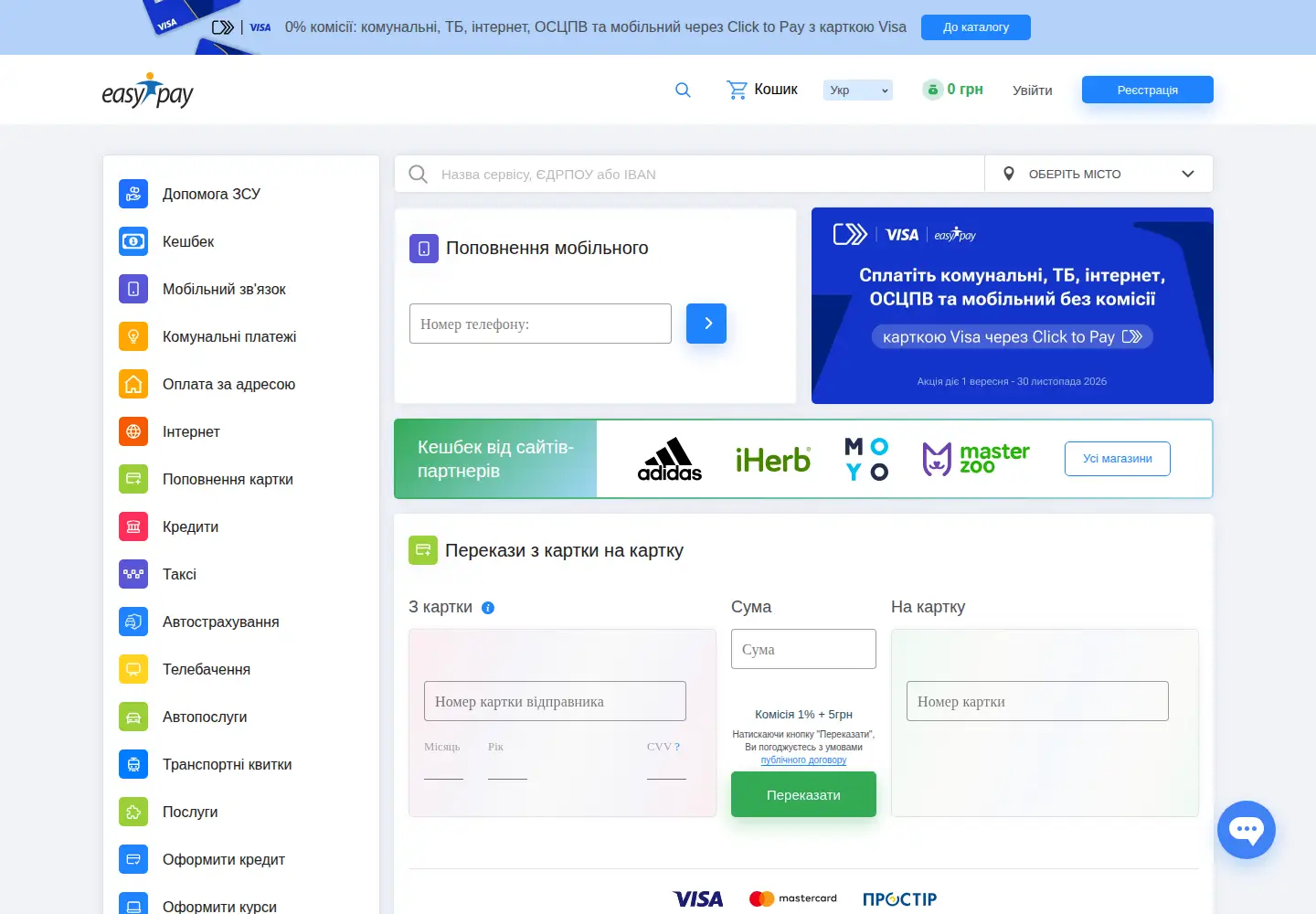Select the Телебачення TV icon
Image resolution: width=1316 pixels, height=914 pixels.
pos(133,669)
